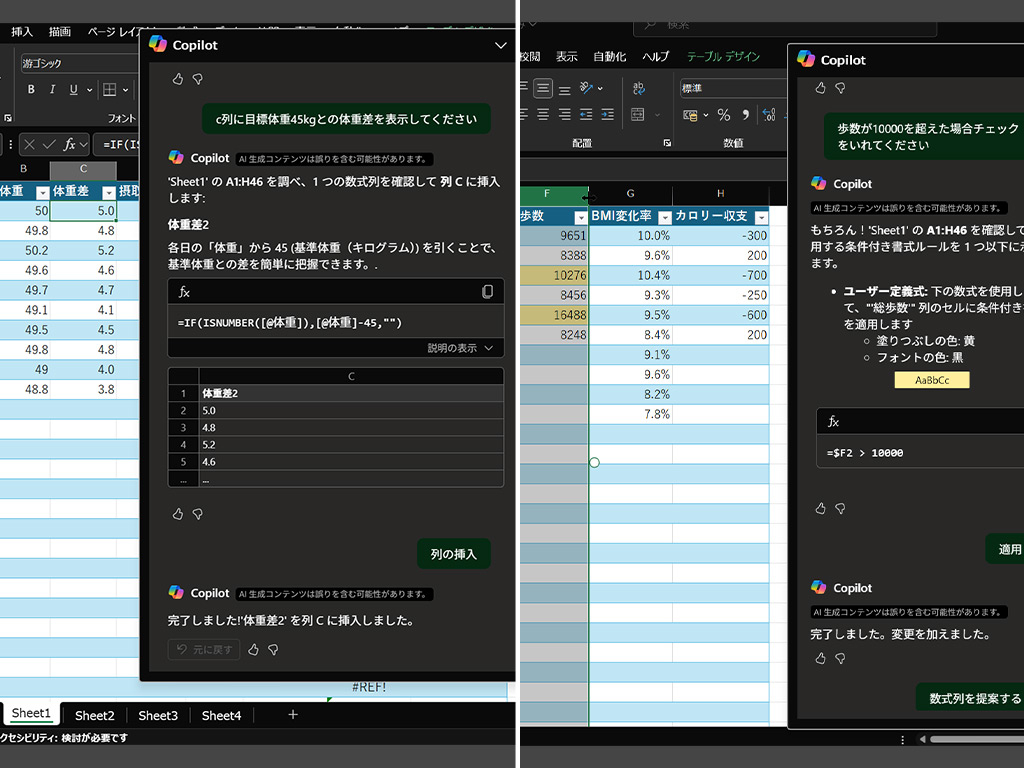Thumbs up the 完了しました '体重差2' response
Image resolution: width=1024 pixels, height=768 pixels.
click(253, 649)
